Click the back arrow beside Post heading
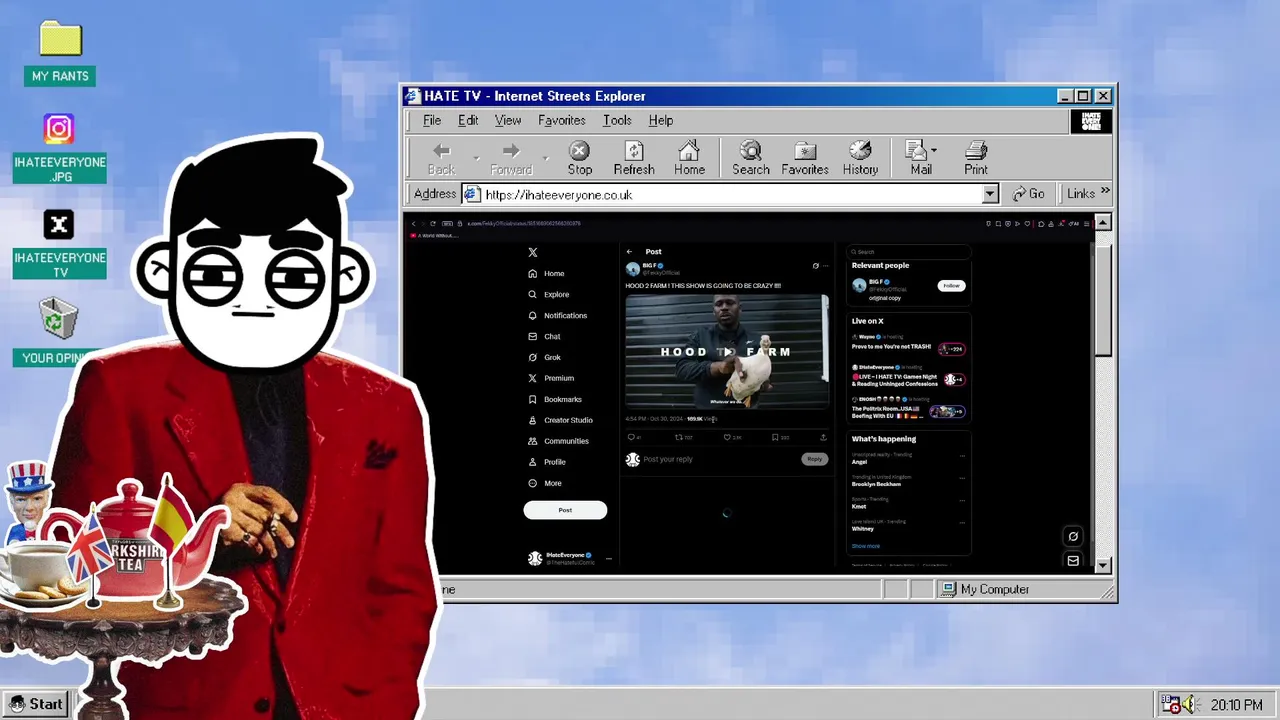1280x720 pixels. [629, 252]
